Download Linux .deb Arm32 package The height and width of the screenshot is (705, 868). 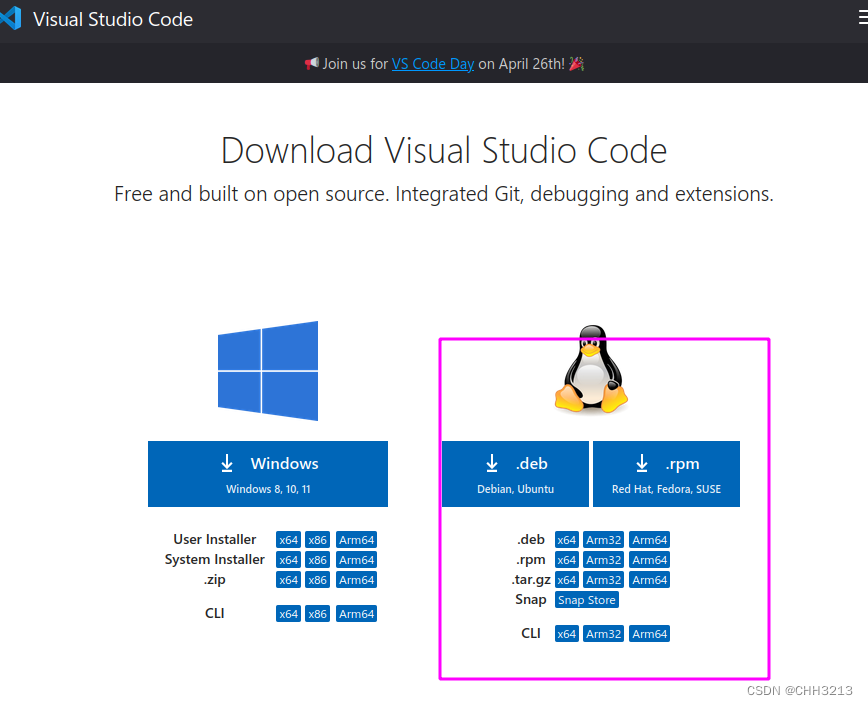pyautogui.click(x=603, y=540)
